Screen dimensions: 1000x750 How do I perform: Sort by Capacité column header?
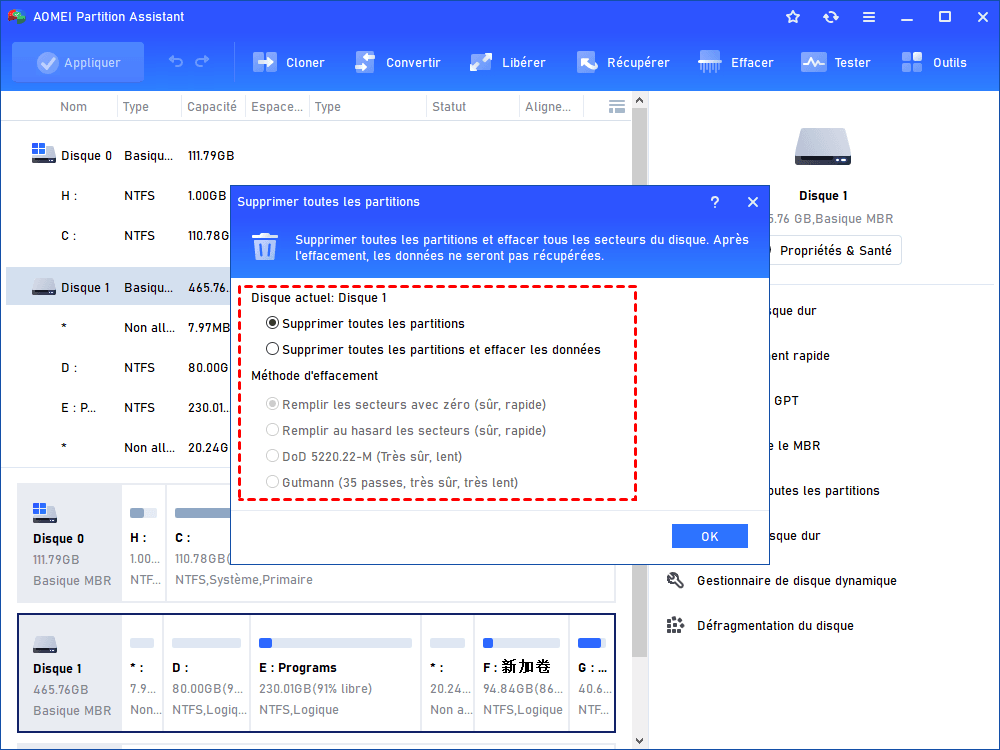pyautogui.click(x=211, y=107)
